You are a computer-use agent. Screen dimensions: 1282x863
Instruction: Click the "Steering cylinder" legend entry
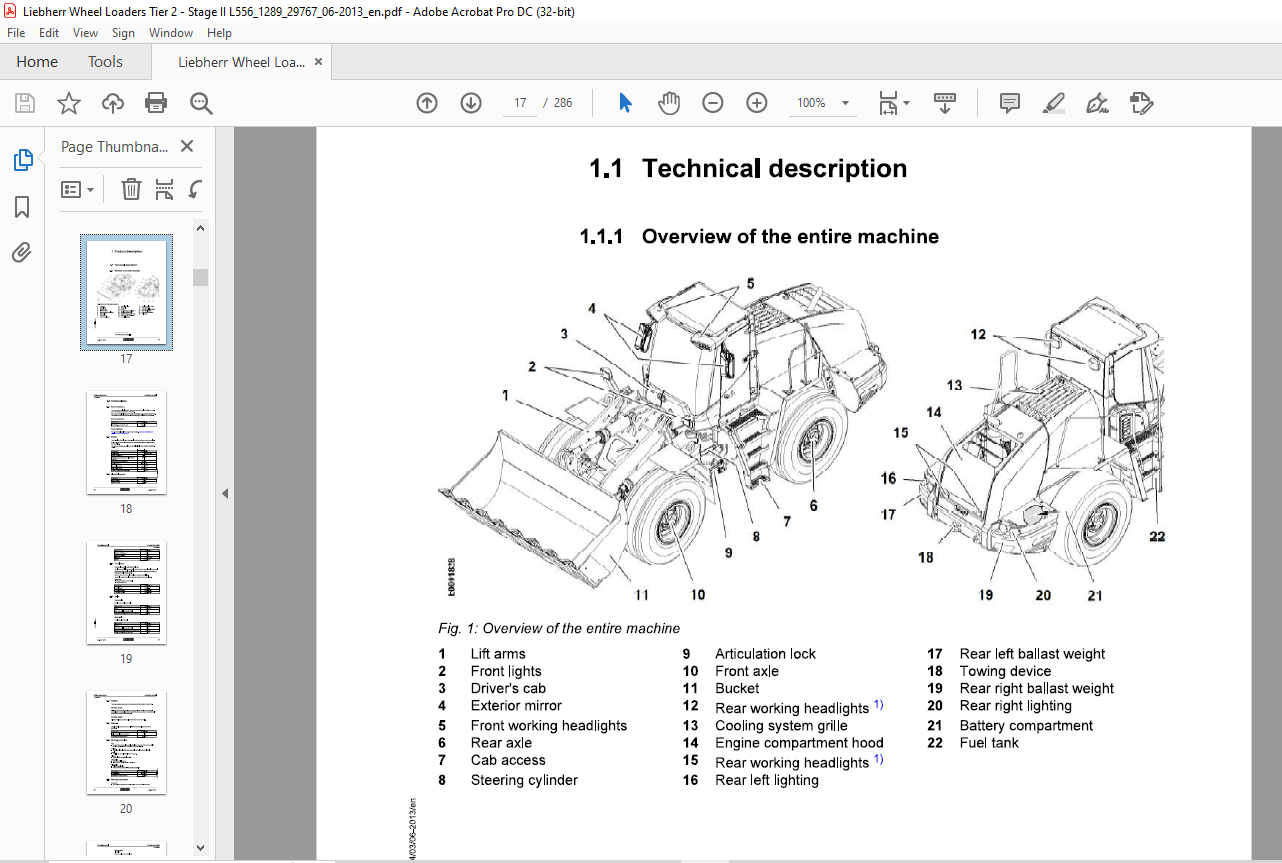click(x=524, y=780)
